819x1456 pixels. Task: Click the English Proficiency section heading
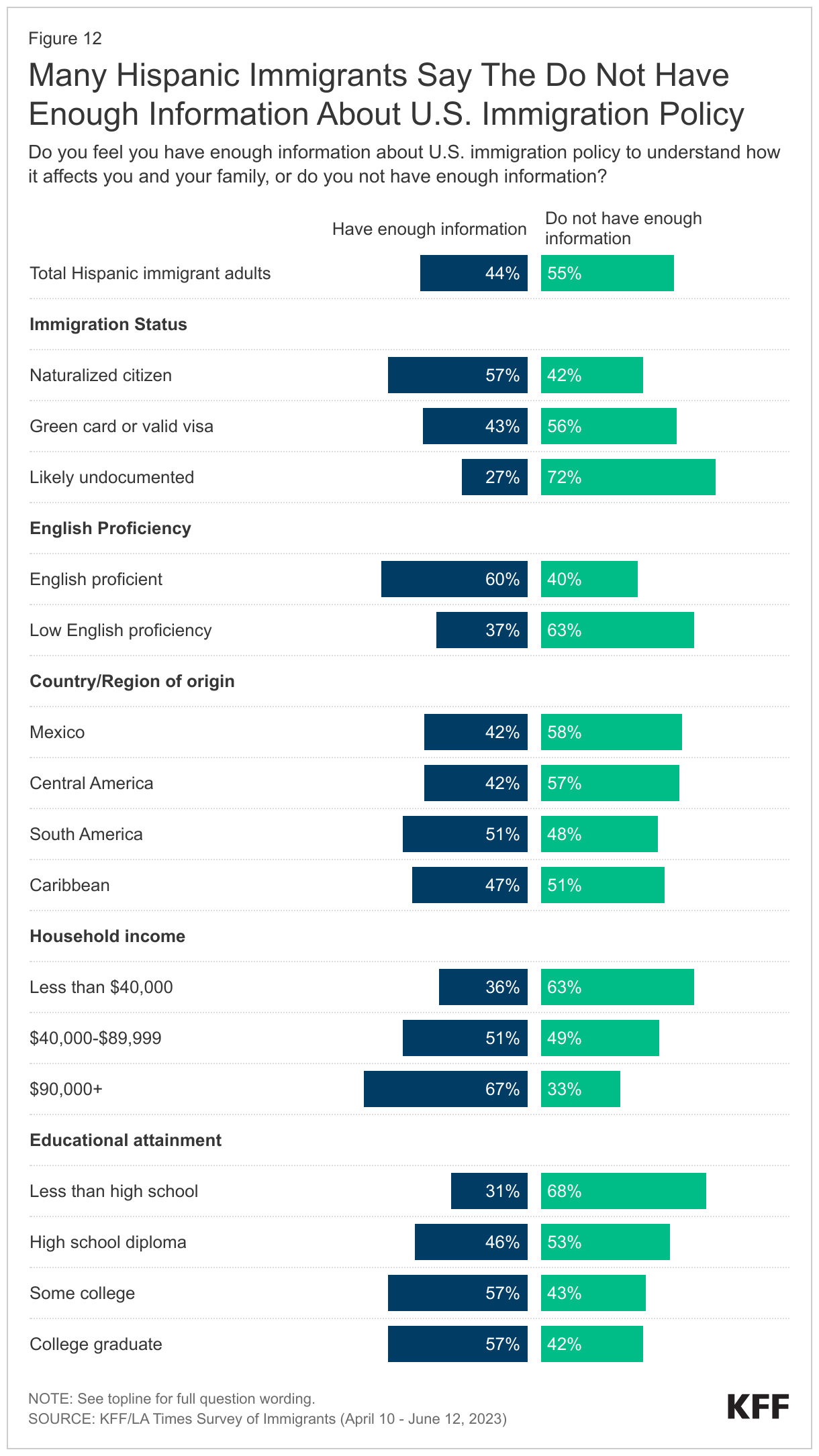[x=110, y=528]
